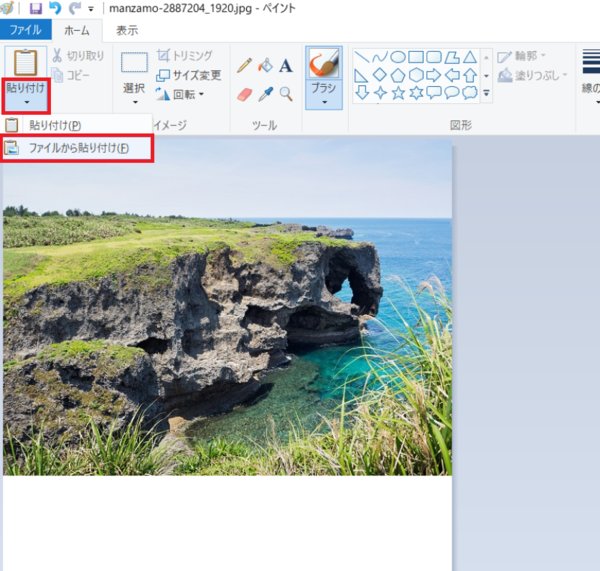Click サイズ変更 resize button

pyautogui.click(x=189, y=75)
